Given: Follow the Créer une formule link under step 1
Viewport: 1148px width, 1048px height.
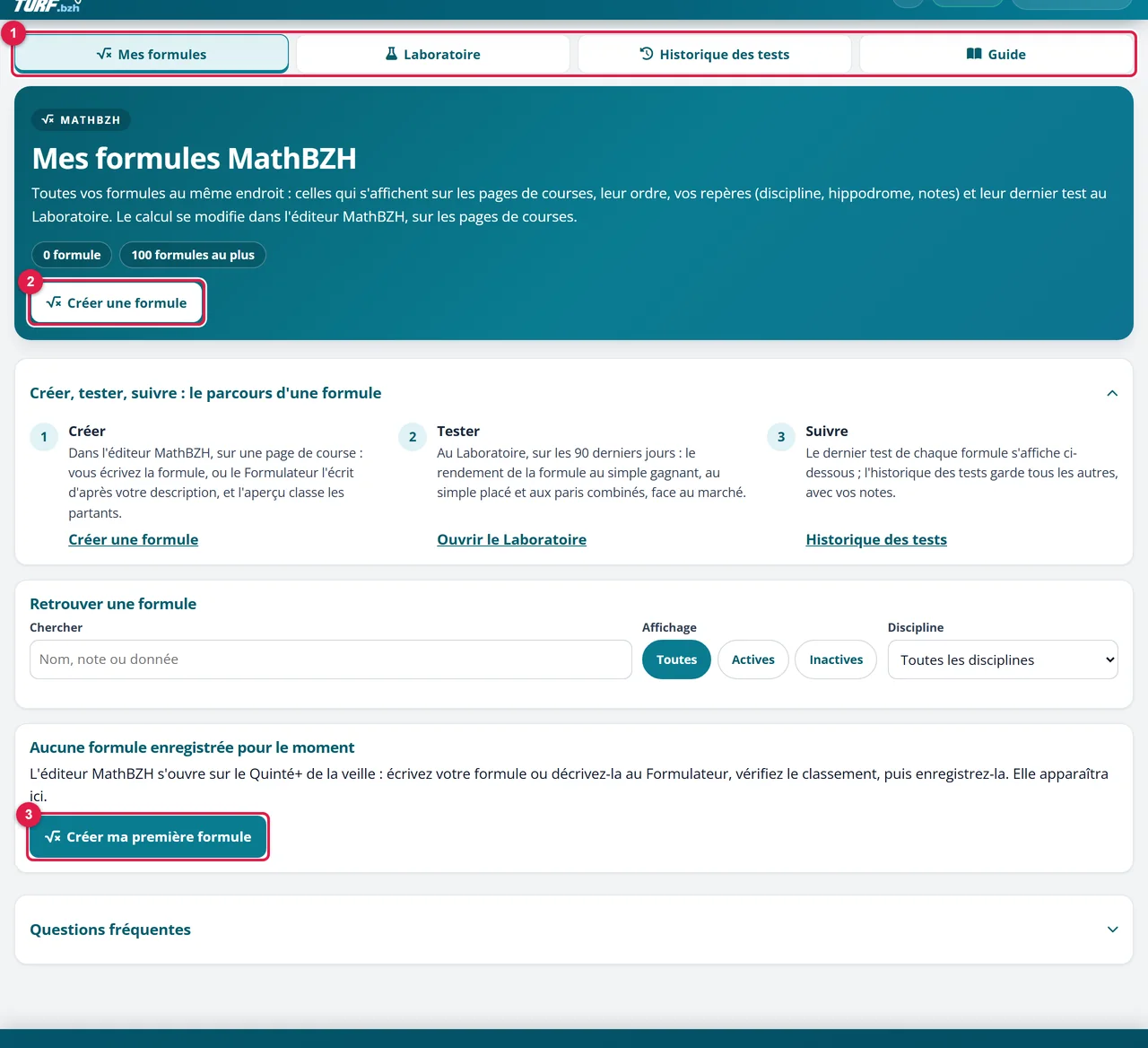Looking at the screenshot, I should pos(134,539).
